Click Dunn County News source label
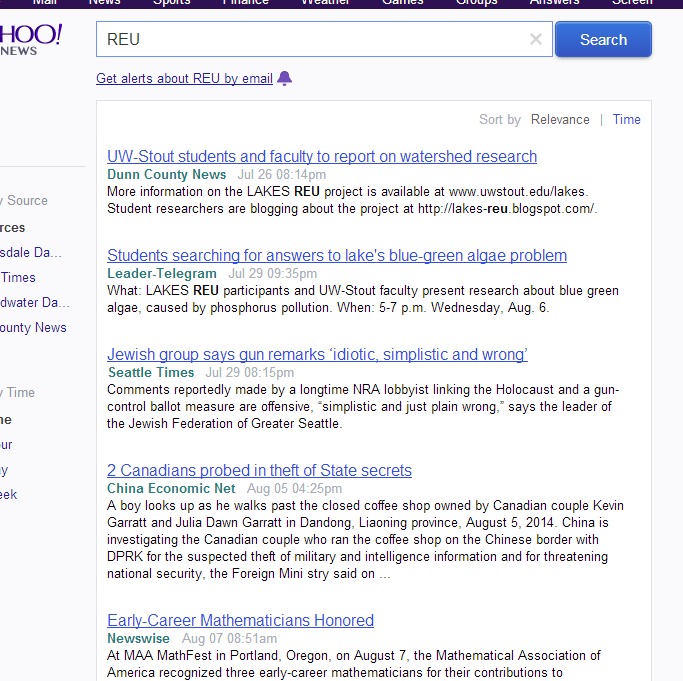Screen dimensions: 683x681 coord(167,174)
